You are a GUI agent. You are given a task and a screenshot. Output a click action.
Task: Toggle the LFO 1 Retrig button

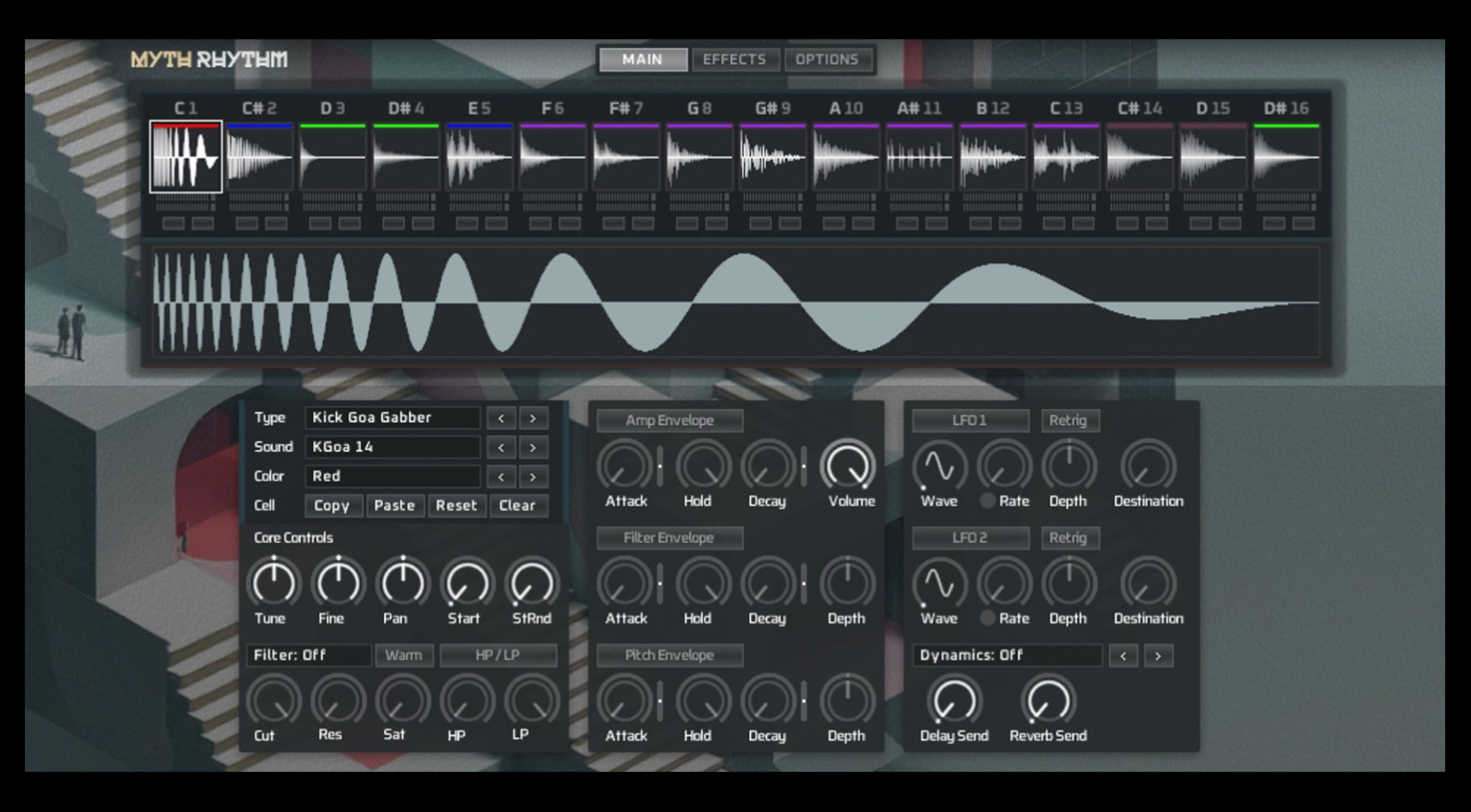coord(1069,420)
